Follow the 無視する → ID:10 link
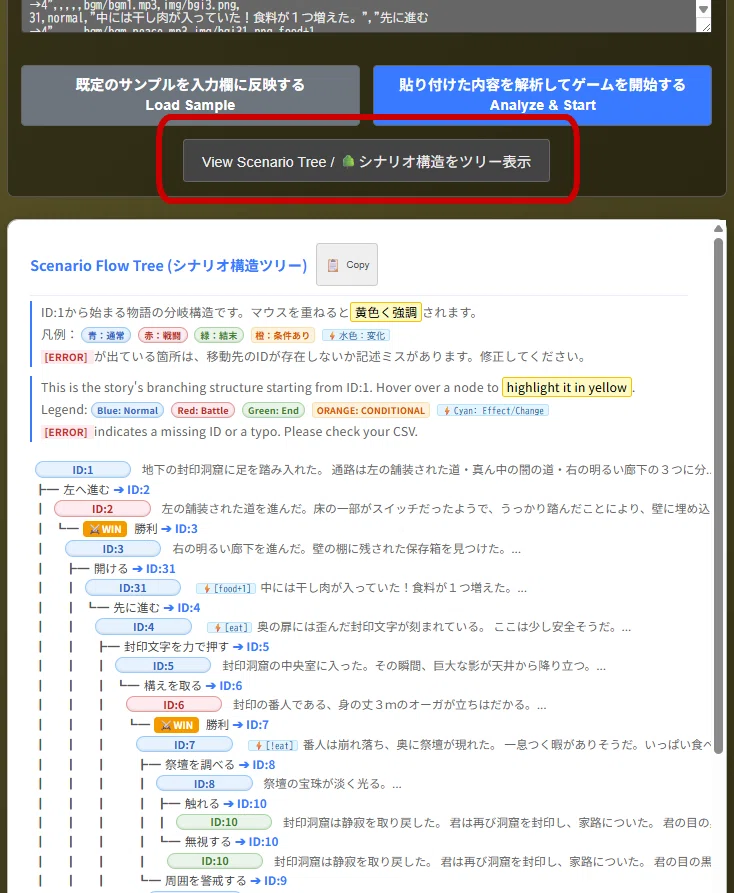This screenshot has height=893, width=734. (231, 842)
